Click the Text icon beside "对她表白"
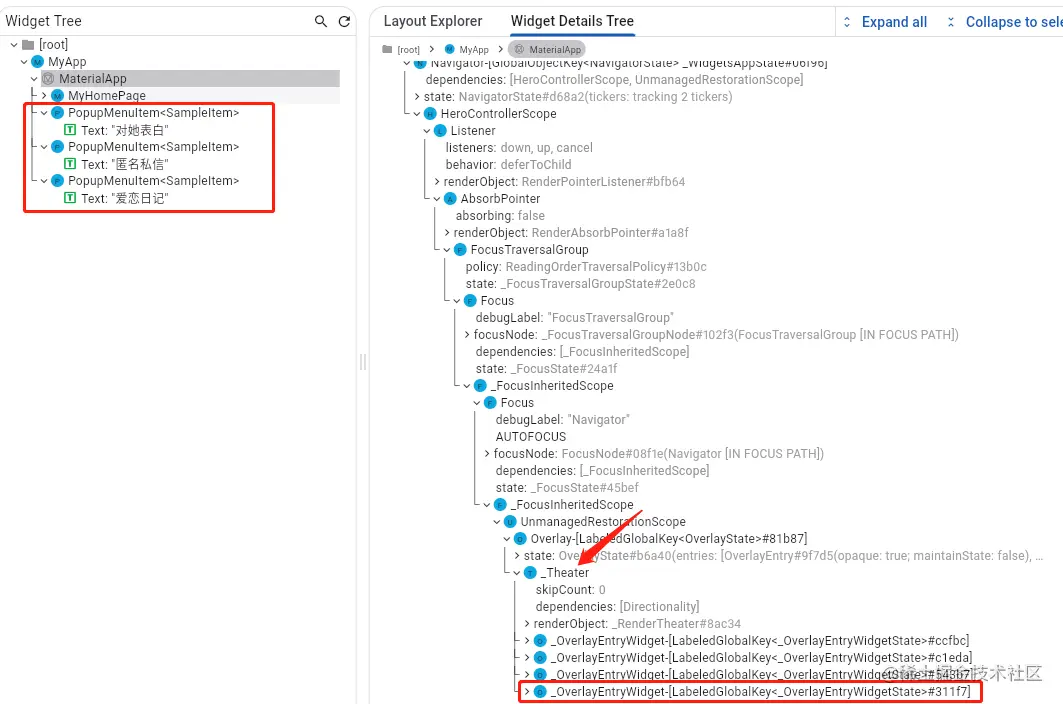Viewport: 1063px width, 704px height. point(70,130)
